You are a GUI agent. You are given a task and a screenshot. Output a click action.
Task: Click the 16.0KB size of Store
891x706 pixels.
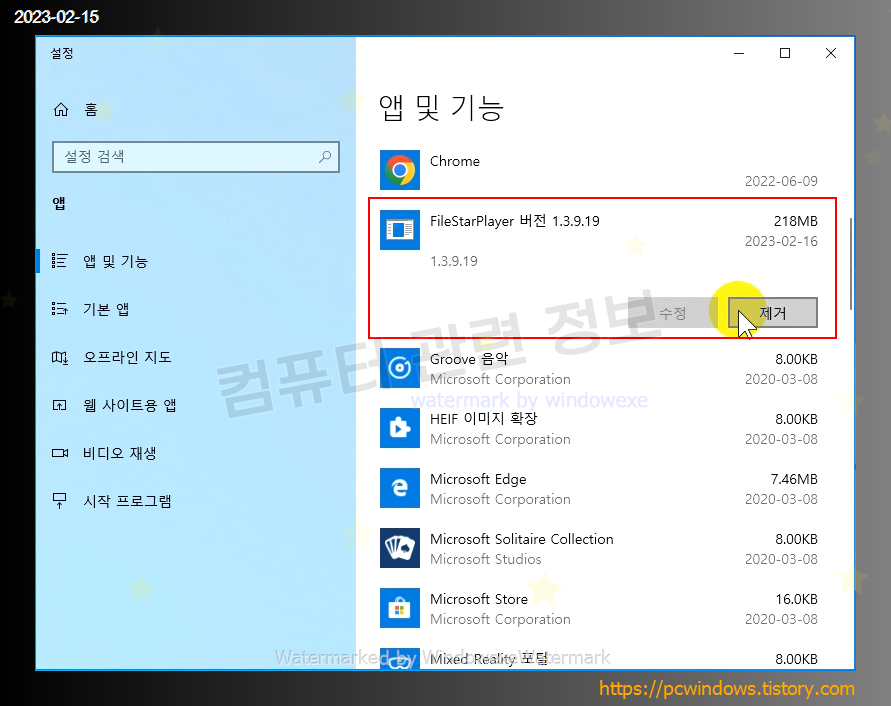[x=797, y=599]
